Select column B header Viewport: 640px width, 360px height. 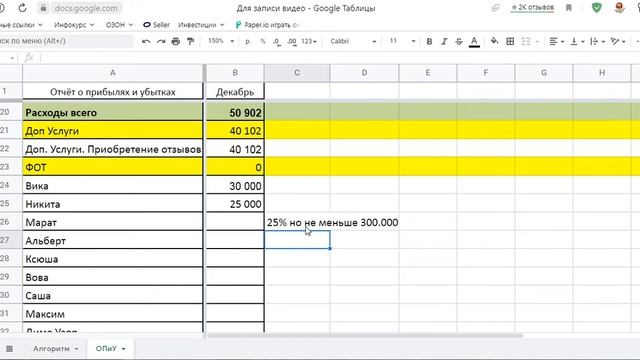235,73
